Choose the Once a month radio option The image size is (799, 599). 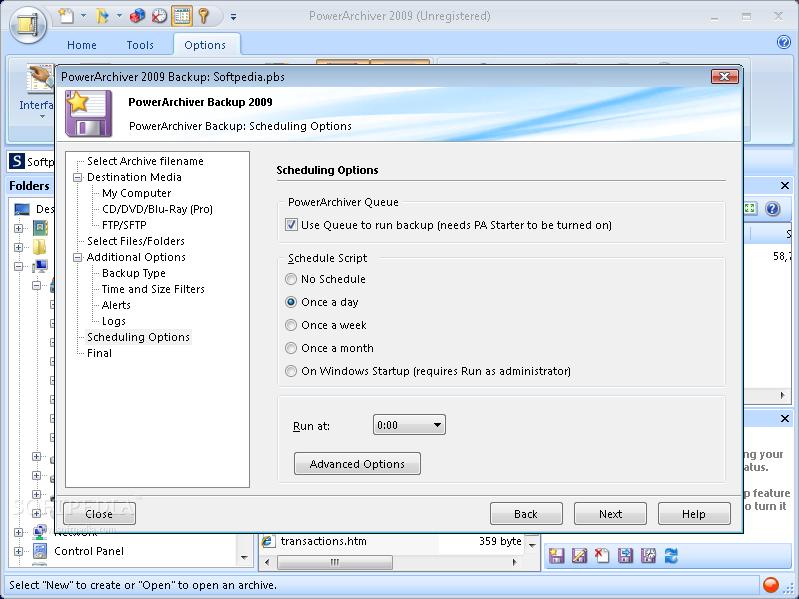[290, 348]
